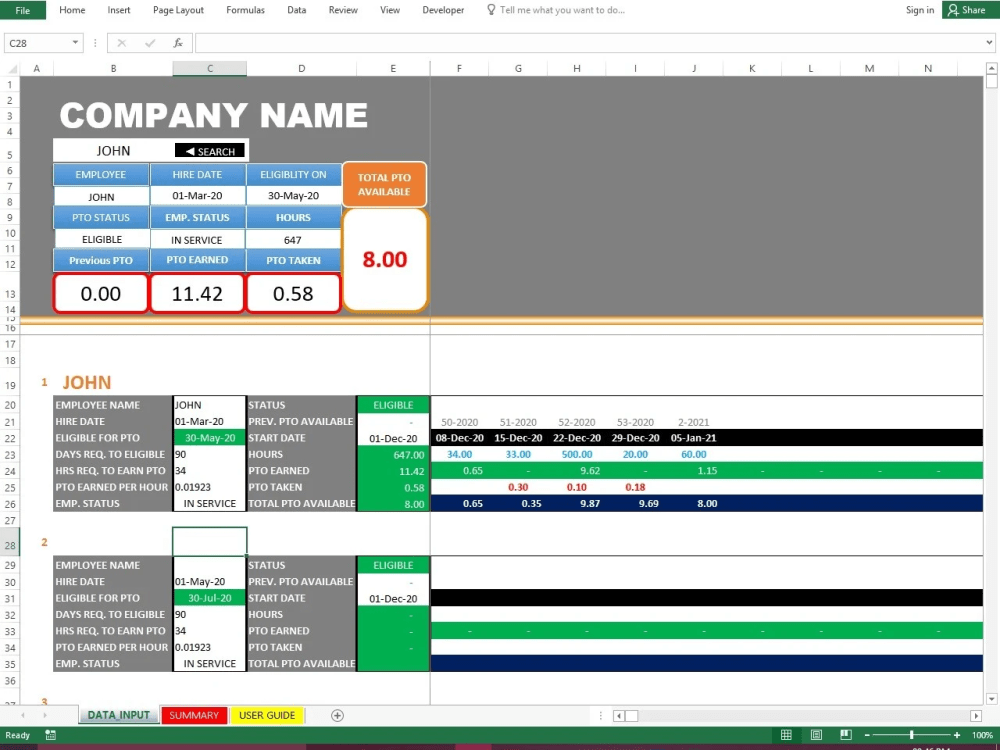Open the formula bar options ellipsis
This screenshot has width=1000, height=750.
click(95, 42)
